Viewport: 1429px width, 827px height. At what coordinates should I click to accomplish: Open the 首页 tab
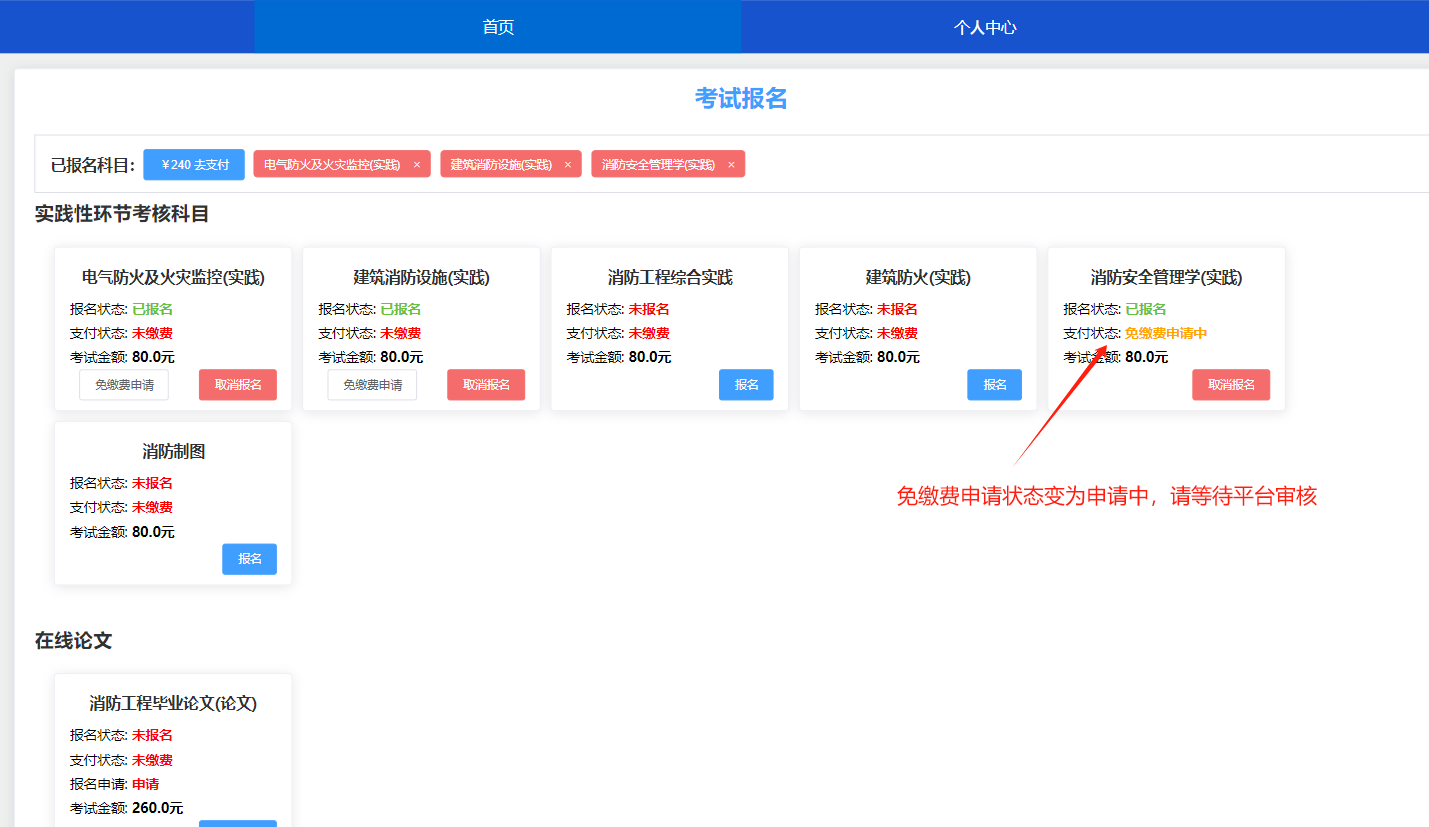(498, 27)
